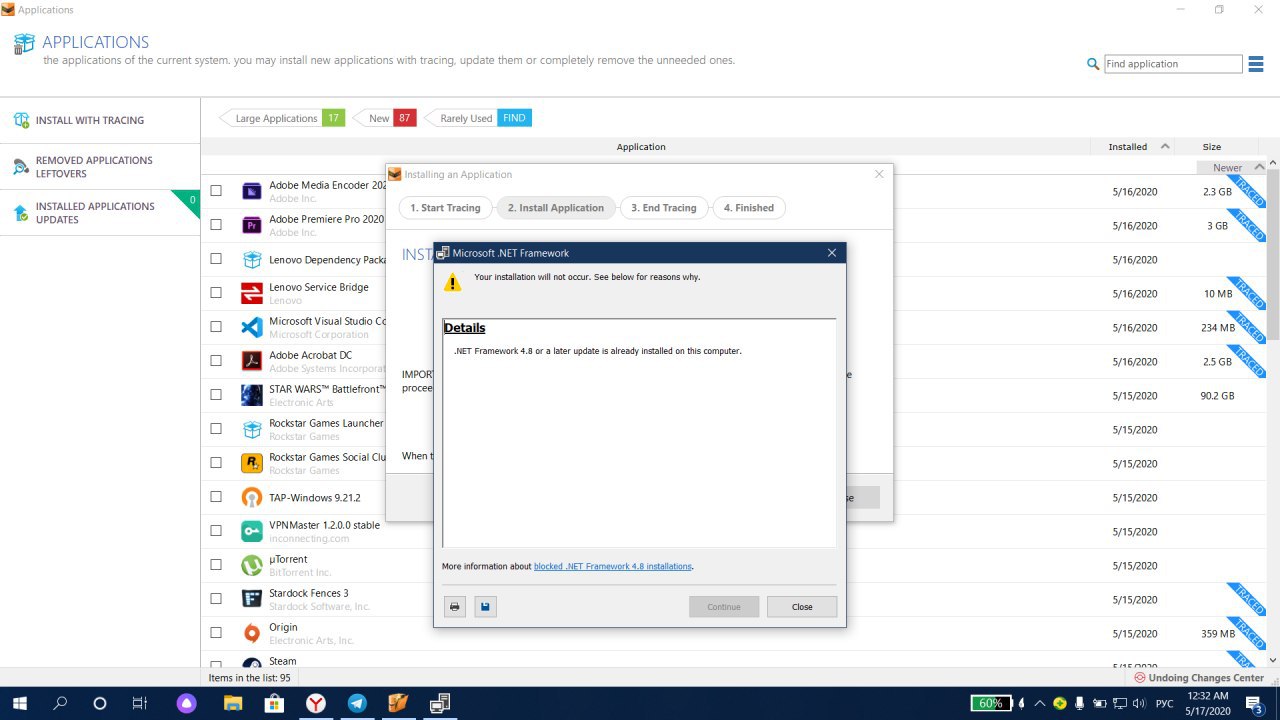Screen dimensions: 1280x720
Task: Check the Adobe Media Encoder checkbox
Action: (x=216, y=190)
